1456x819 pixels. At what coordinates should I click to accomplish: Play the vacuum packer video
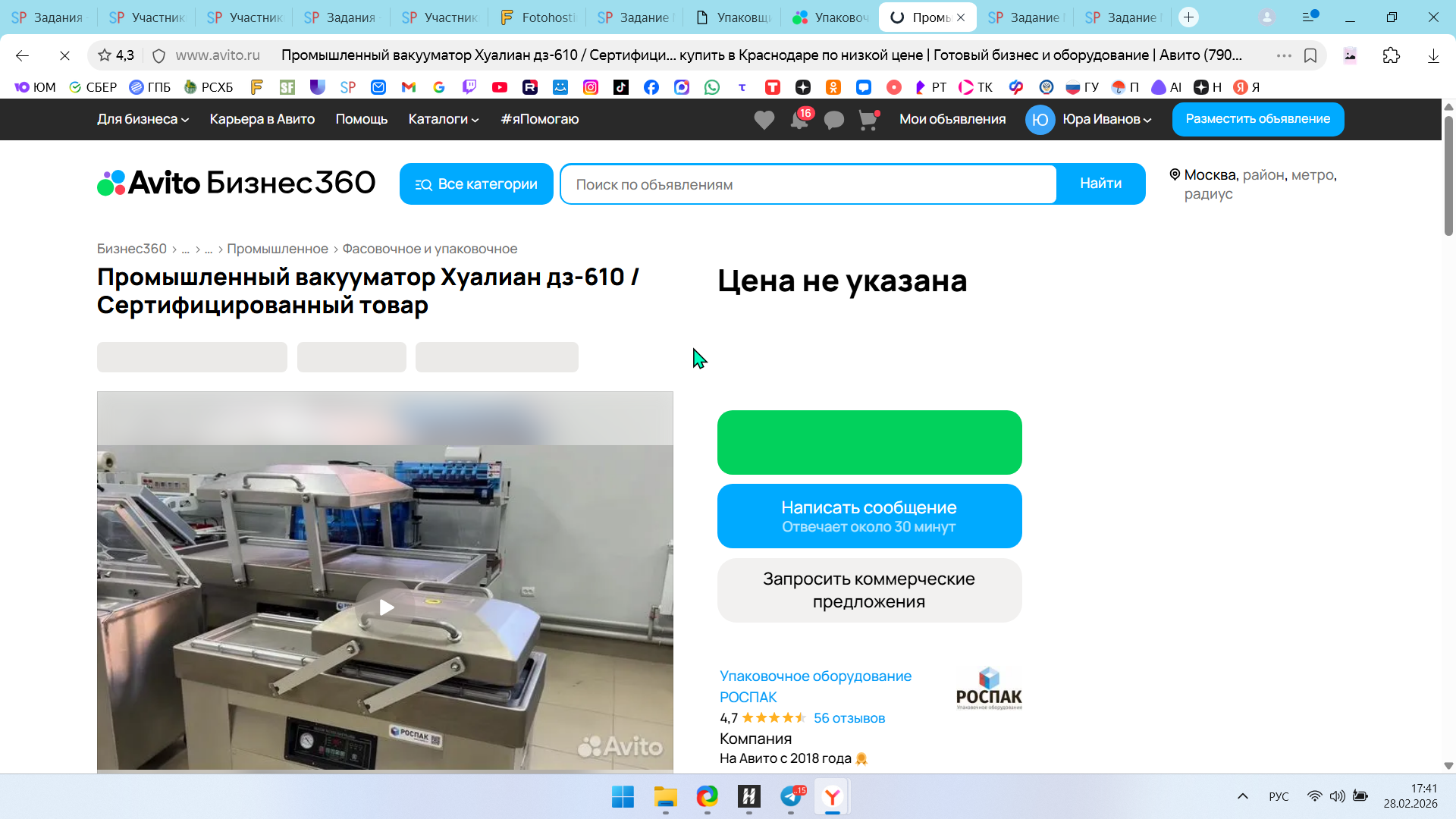[386, 607]
